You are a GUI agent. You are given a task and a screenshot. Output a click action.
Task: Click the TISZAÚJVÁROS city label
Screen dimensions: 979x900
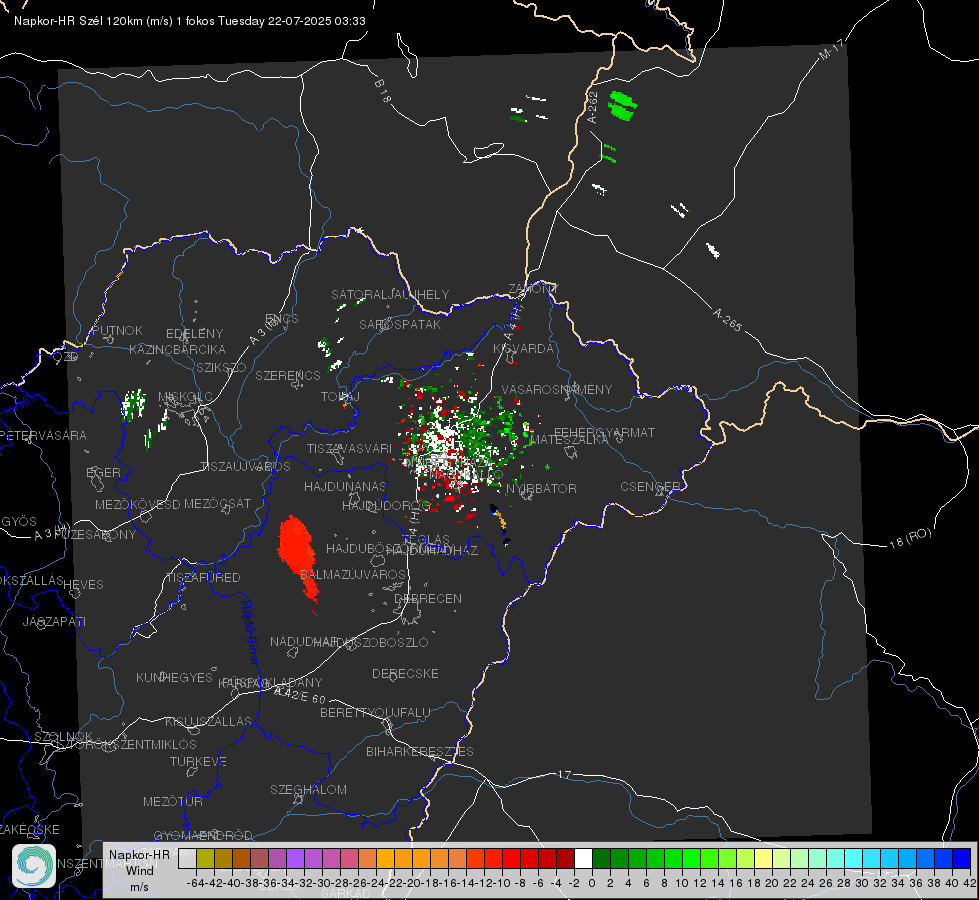click(x=245, y=467)
